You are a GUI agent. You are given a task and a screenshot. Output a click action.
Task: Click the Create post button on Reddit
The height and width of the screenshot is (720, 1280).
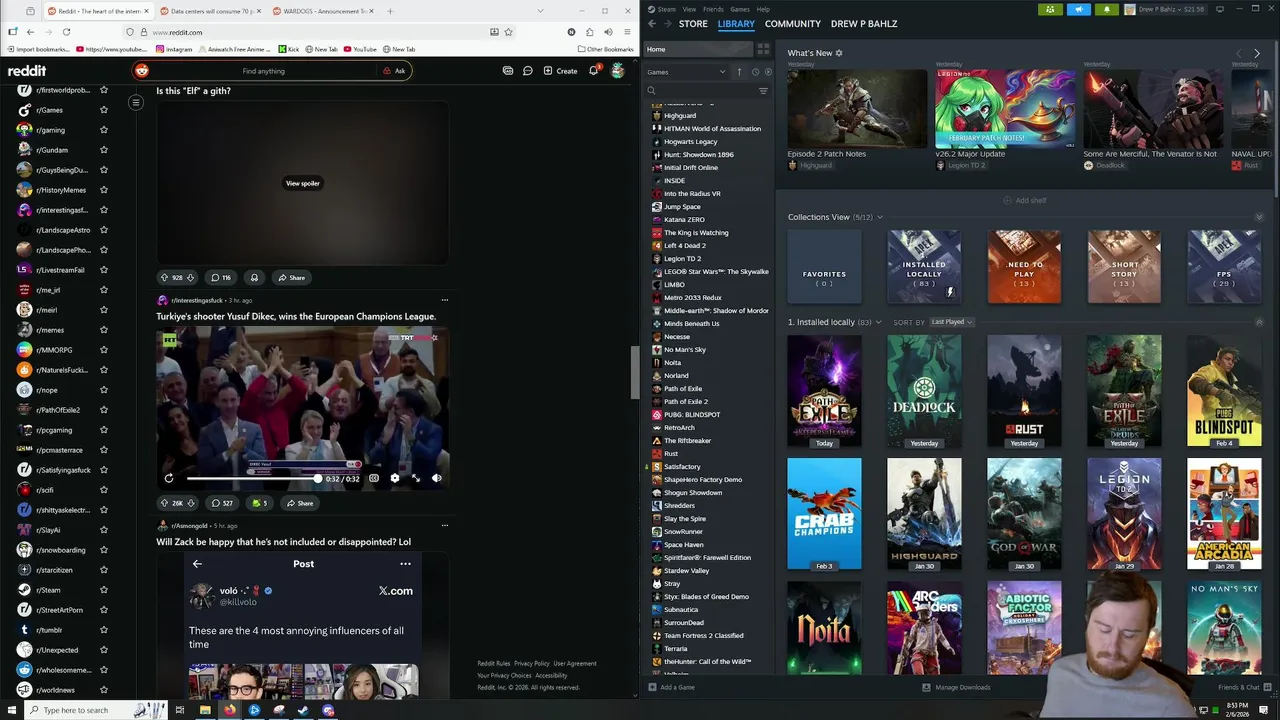(x=560, y=71)
